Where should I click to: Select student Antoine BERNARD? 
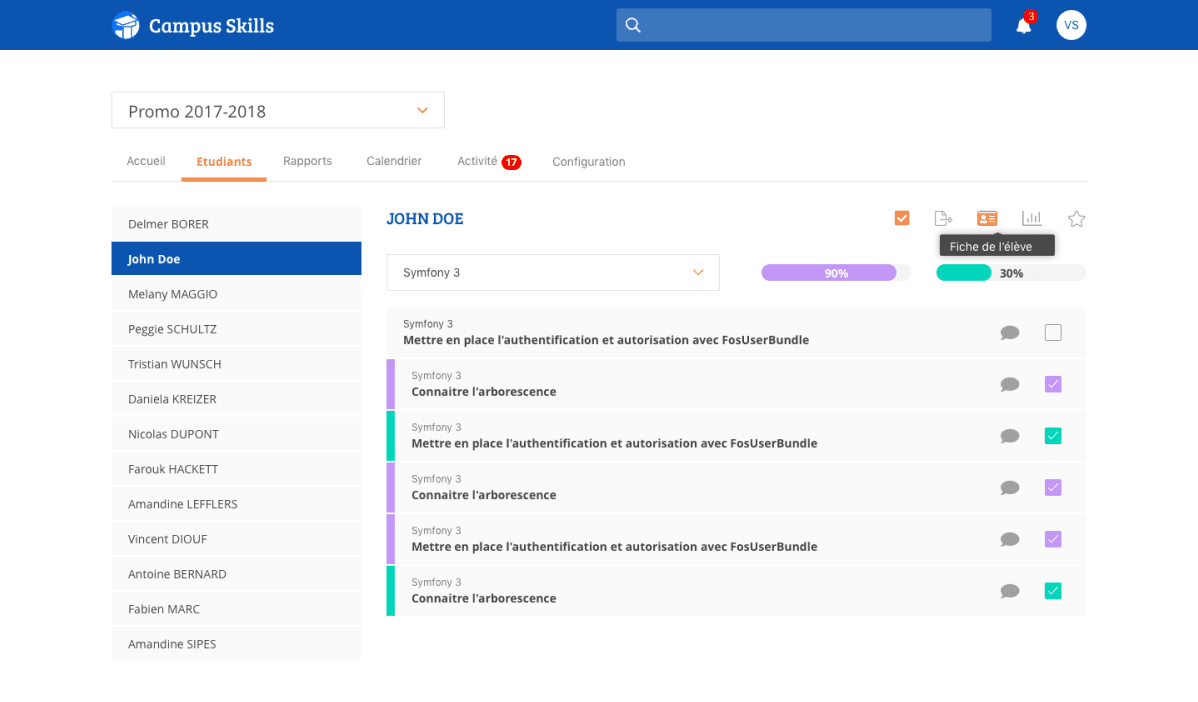point(236,574)
